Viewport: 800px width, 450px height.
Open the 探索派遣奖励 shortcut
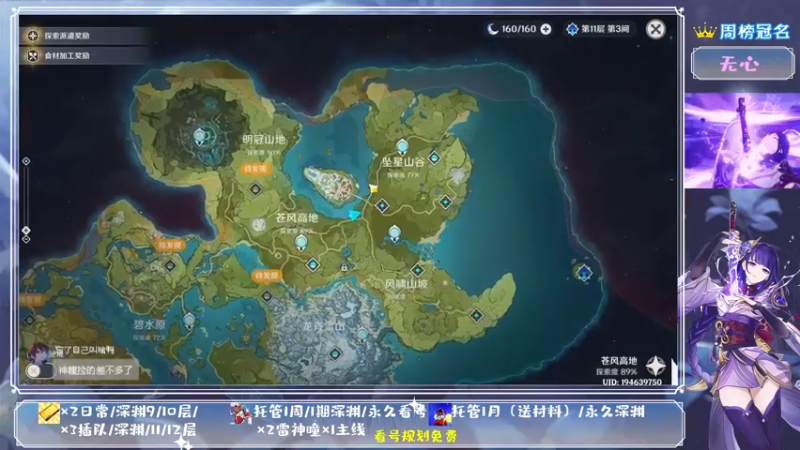pyautogui.click(x=84, y=36)
